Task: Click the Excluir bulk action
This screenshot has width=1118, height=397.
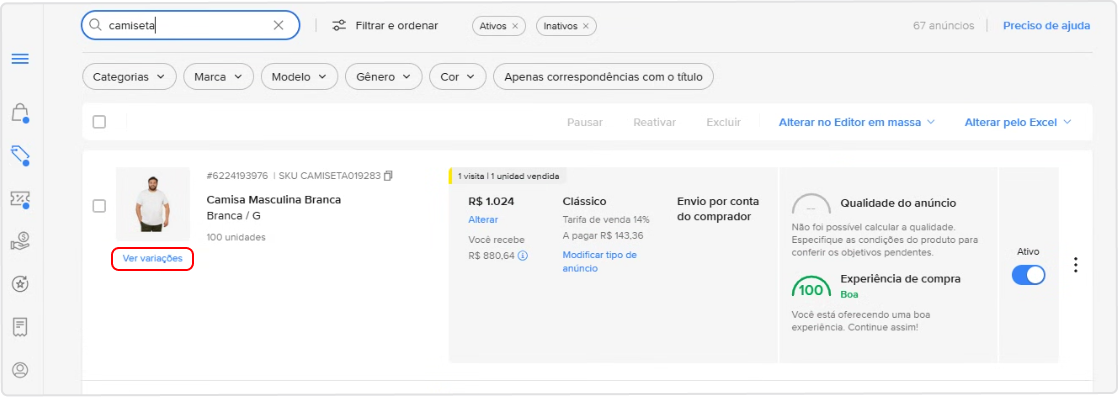Action: point(724,123)
